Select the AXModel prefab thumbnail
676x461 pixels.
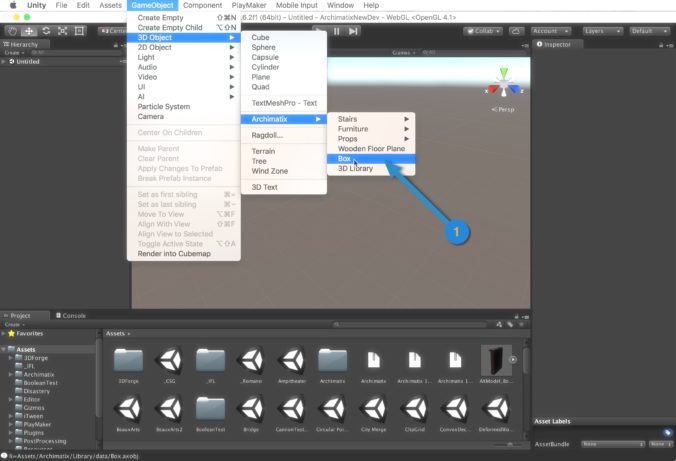point(496,360)
